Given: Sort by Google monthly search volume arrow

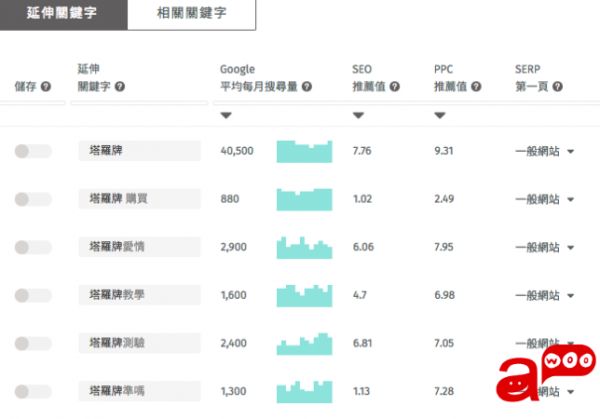Looking at the screenshot, I should pos(226,115).
